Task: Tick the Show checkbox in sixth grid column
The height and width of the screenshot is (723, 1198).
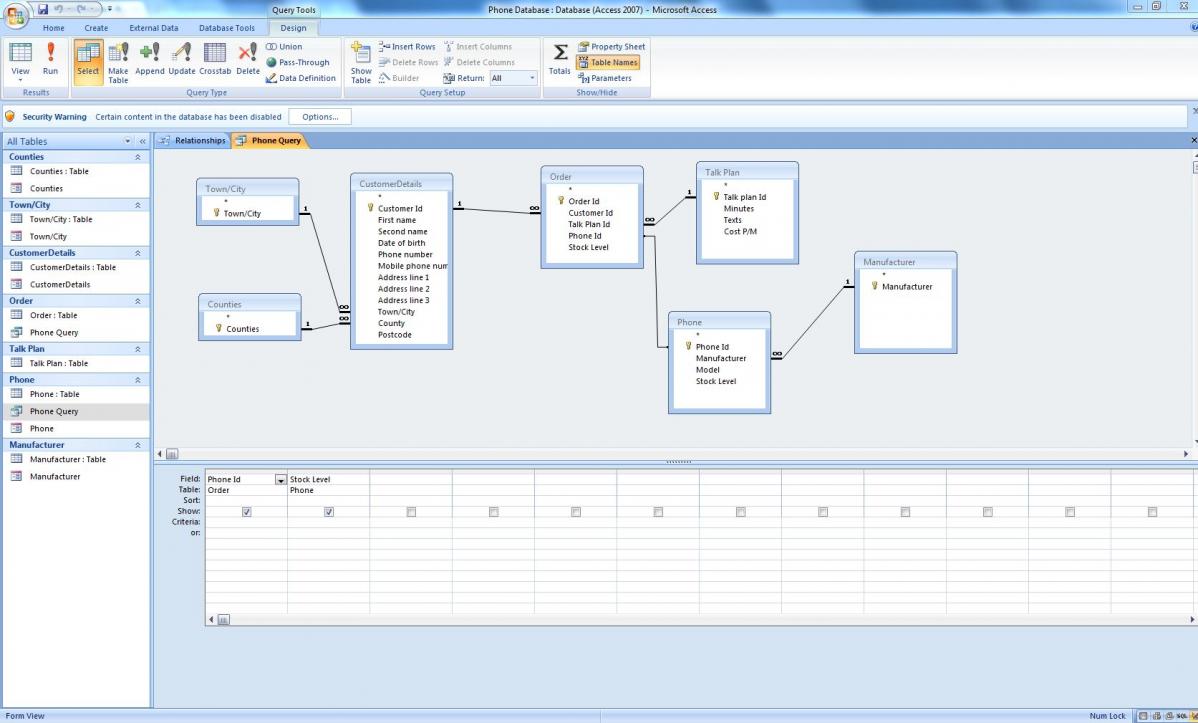Action: [659, 512]
